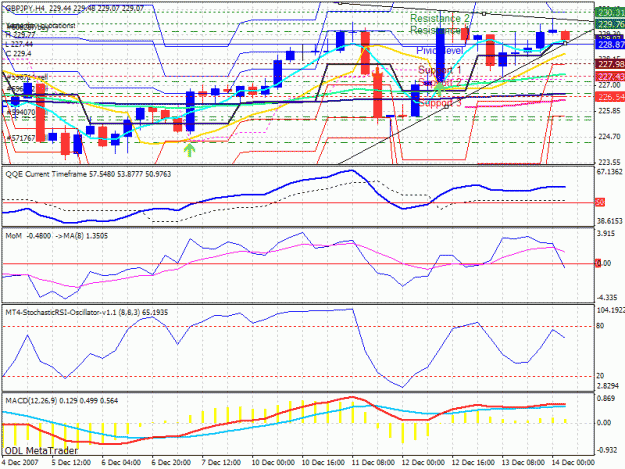The image size is (625, 469).
Task: Click the 14 Dec 00:00 time label
Action: point(573,463)
